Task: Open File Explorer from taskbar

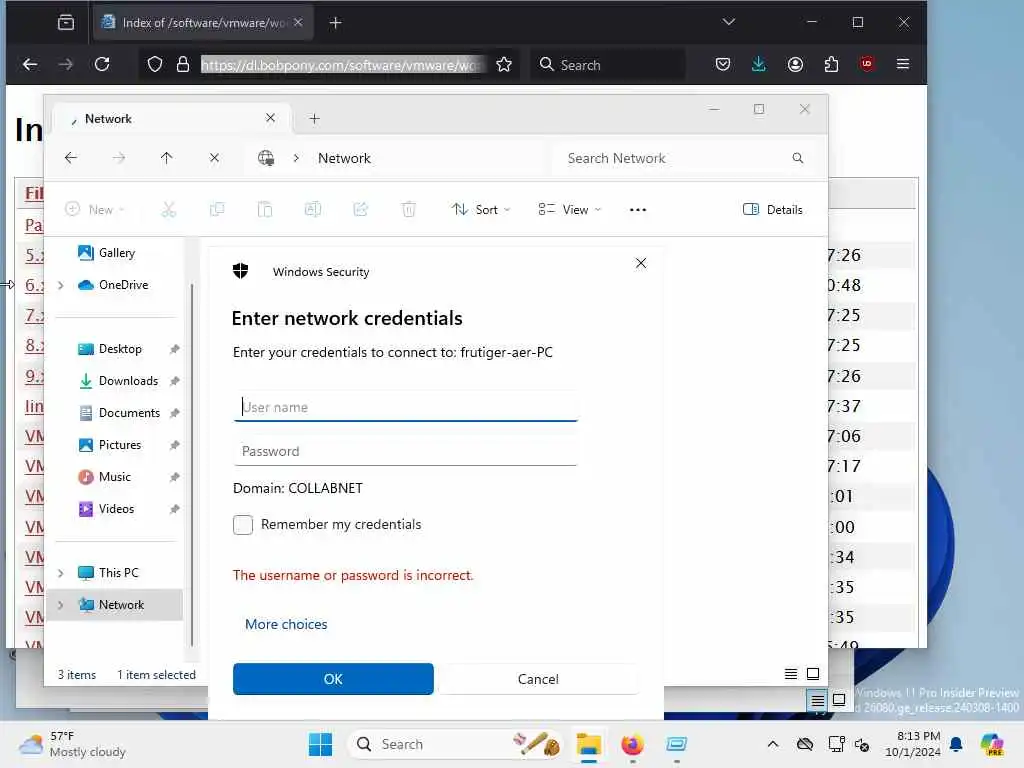Action: click(588, 744)
